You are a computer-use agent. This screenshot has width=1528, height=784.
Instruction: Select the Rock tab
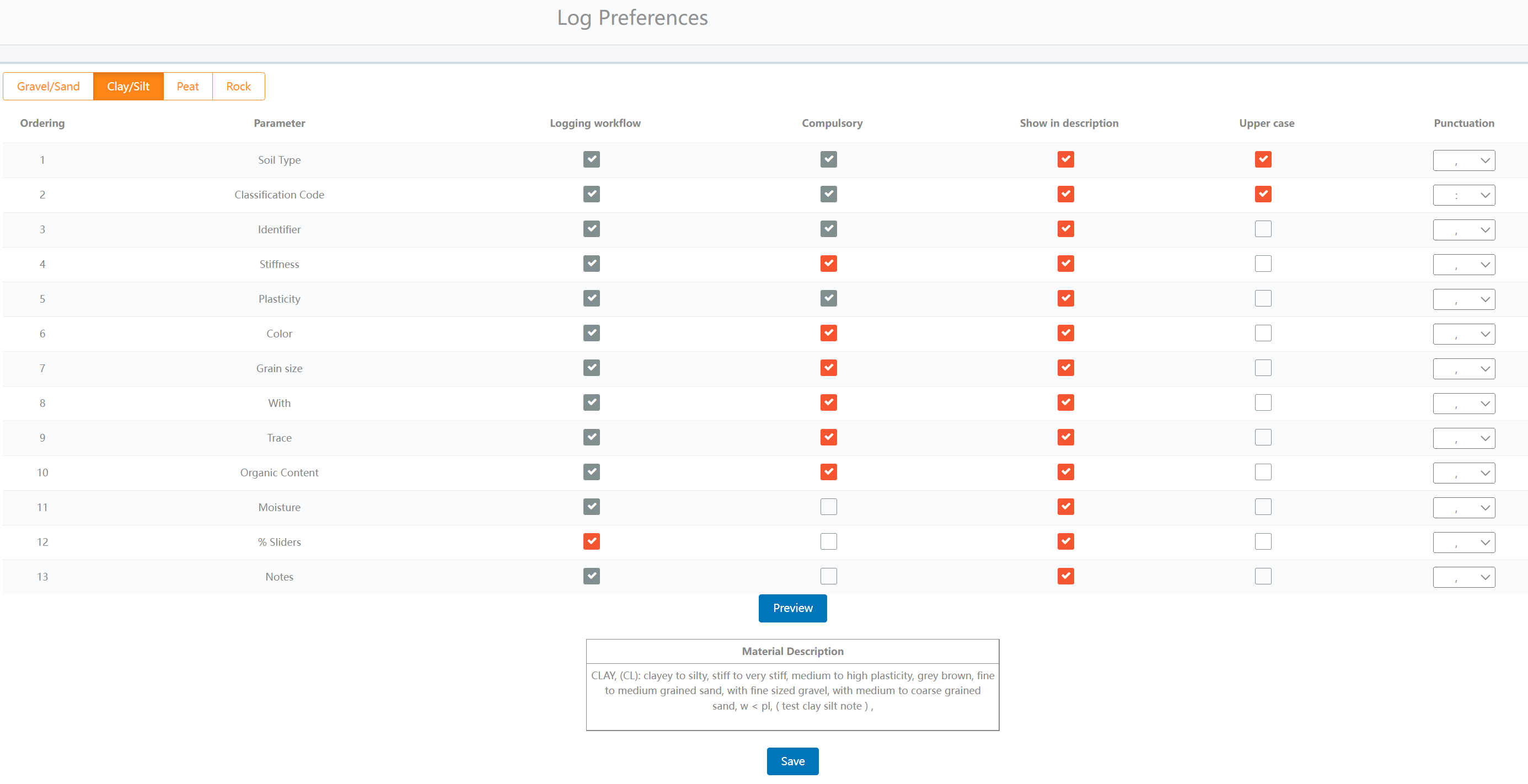pos(238,86)
